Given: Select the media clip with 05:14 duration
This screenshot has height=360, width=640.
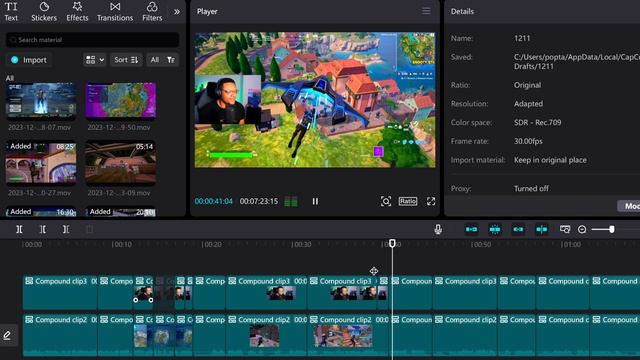Looking at the screenshot, I should click(x=120, y=162).
